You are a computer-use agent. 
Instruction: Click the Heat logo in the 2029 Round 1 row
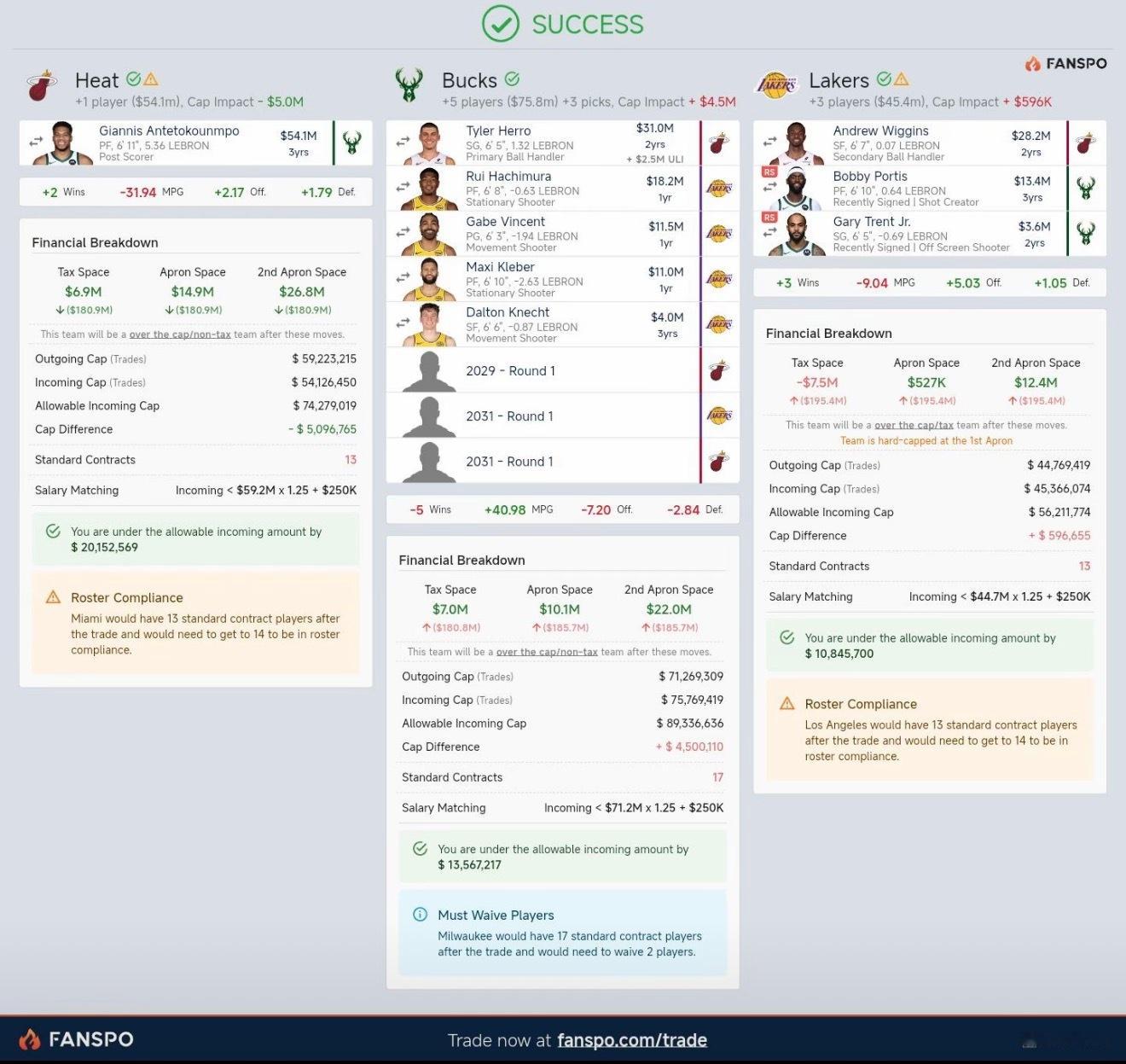[718, 370]
